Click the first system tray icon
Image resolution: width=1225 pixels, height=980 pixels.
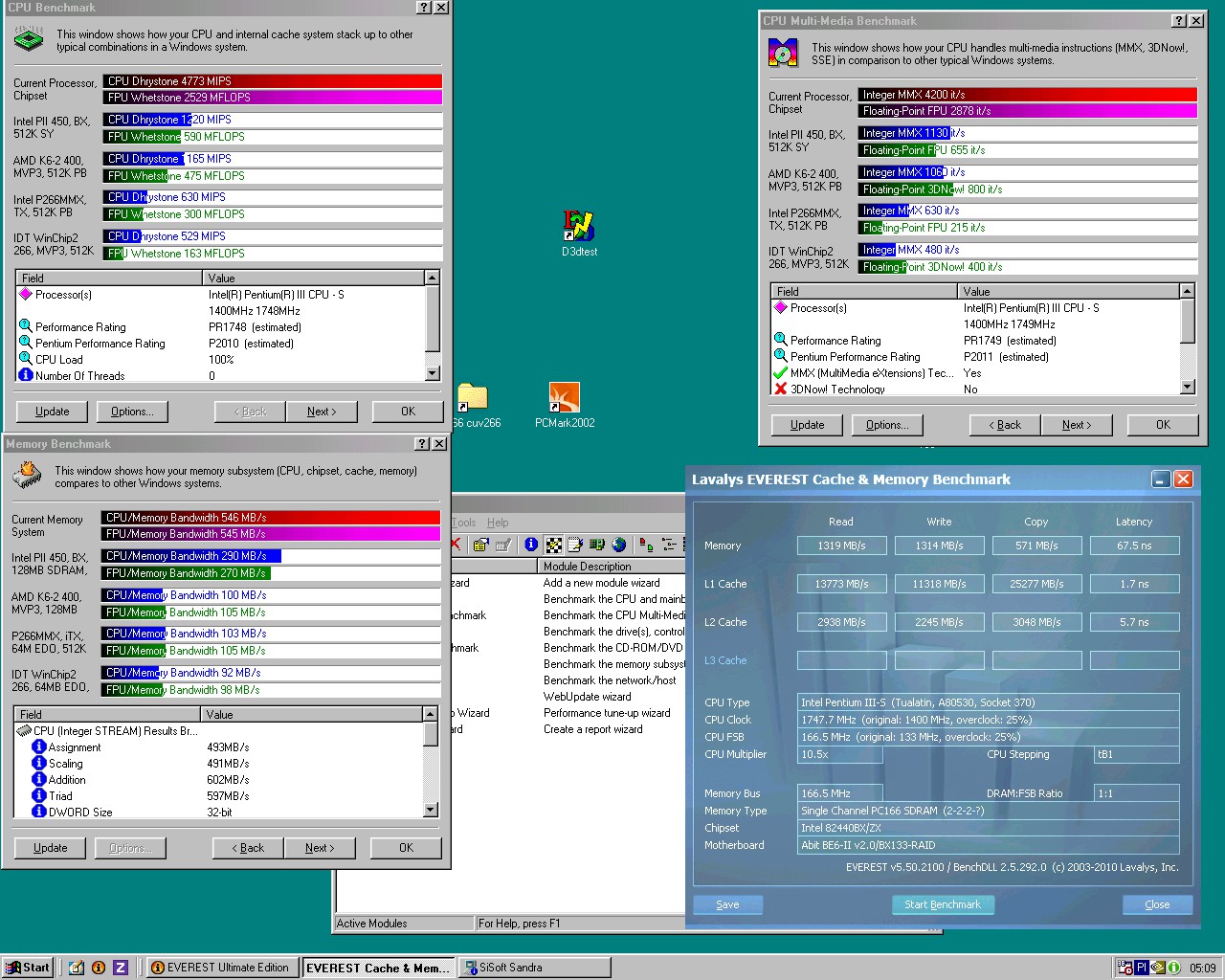tap(1125, 968)
